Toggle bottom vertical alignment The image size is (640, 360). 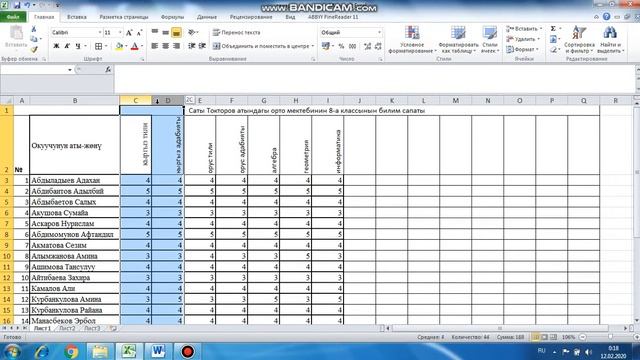[176, 32]
